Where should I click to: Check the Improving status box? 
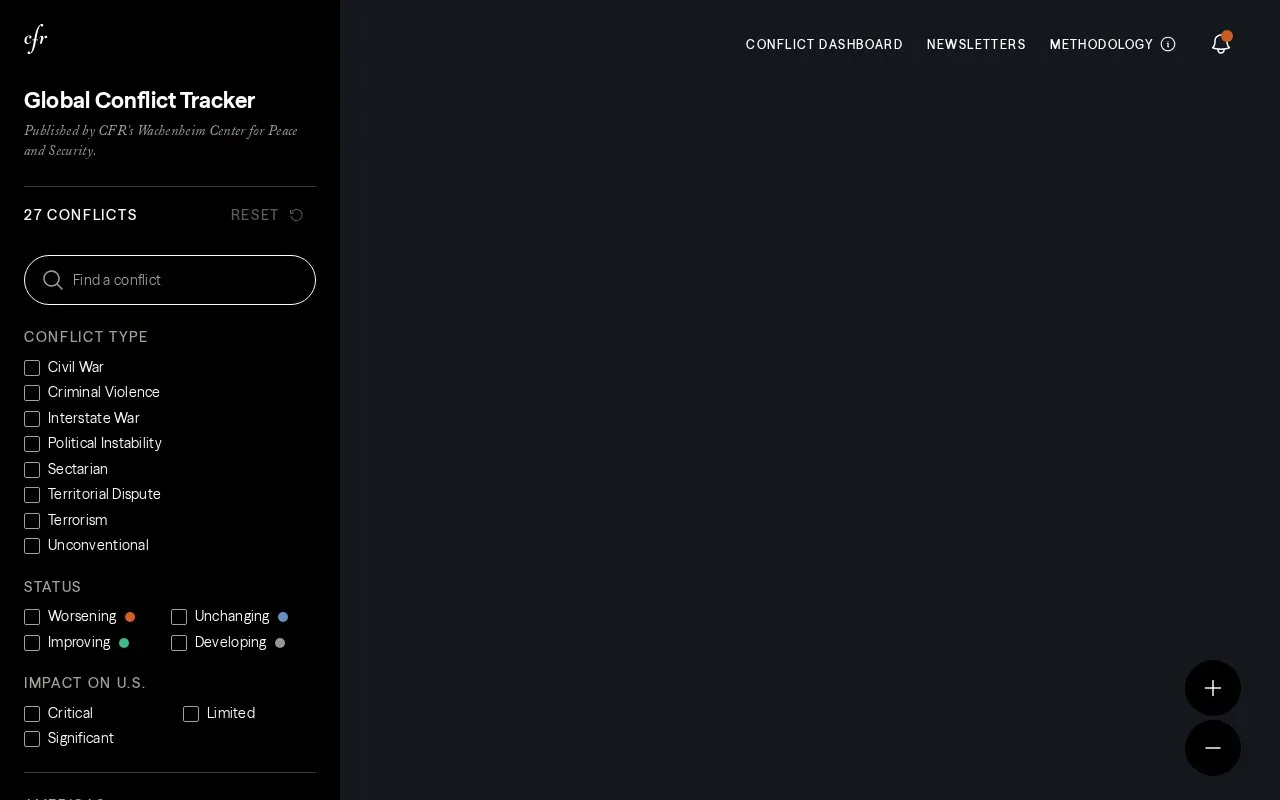pyautogui.click(x=32, y=643)
